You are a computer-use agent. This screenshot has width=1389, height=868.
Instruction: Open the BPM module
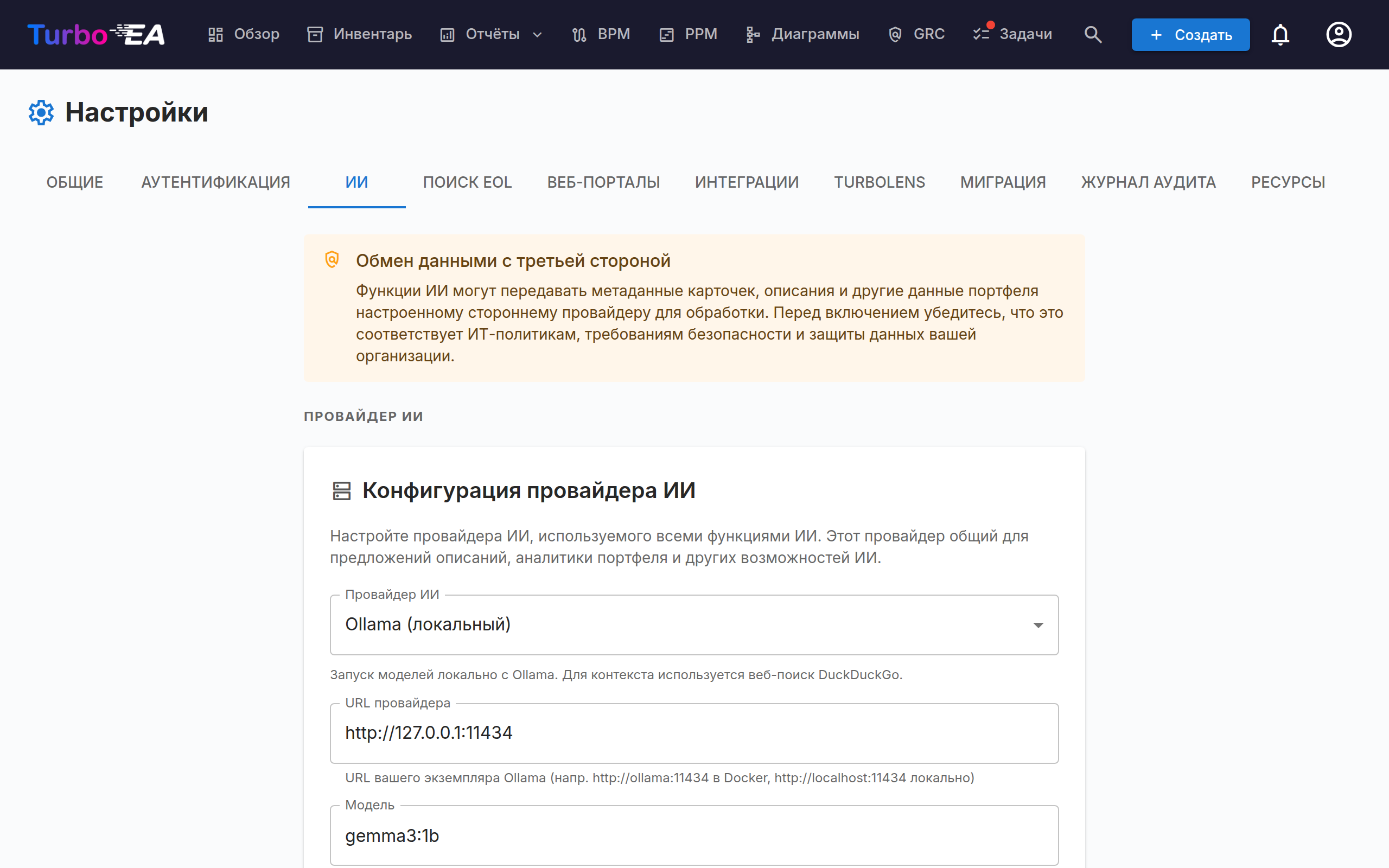point(602,34)
